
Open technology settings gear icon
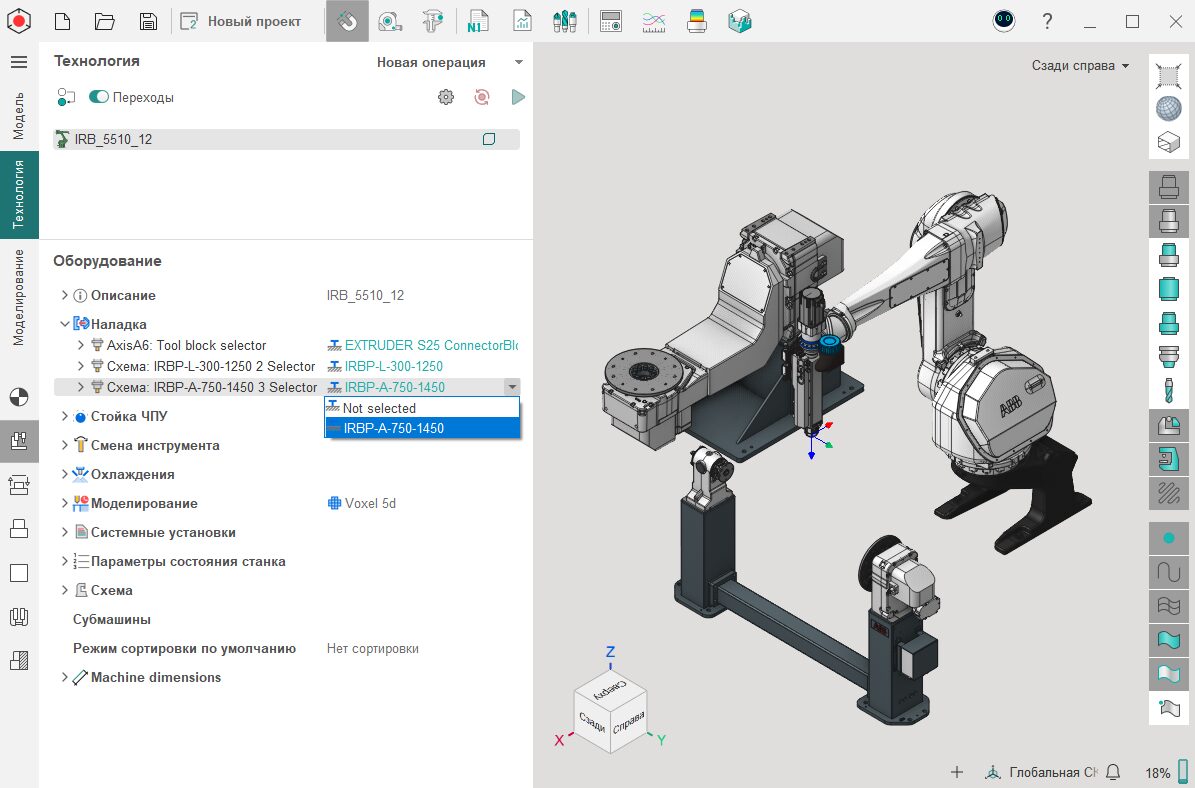pyautogui.click(x=446, y=97)
